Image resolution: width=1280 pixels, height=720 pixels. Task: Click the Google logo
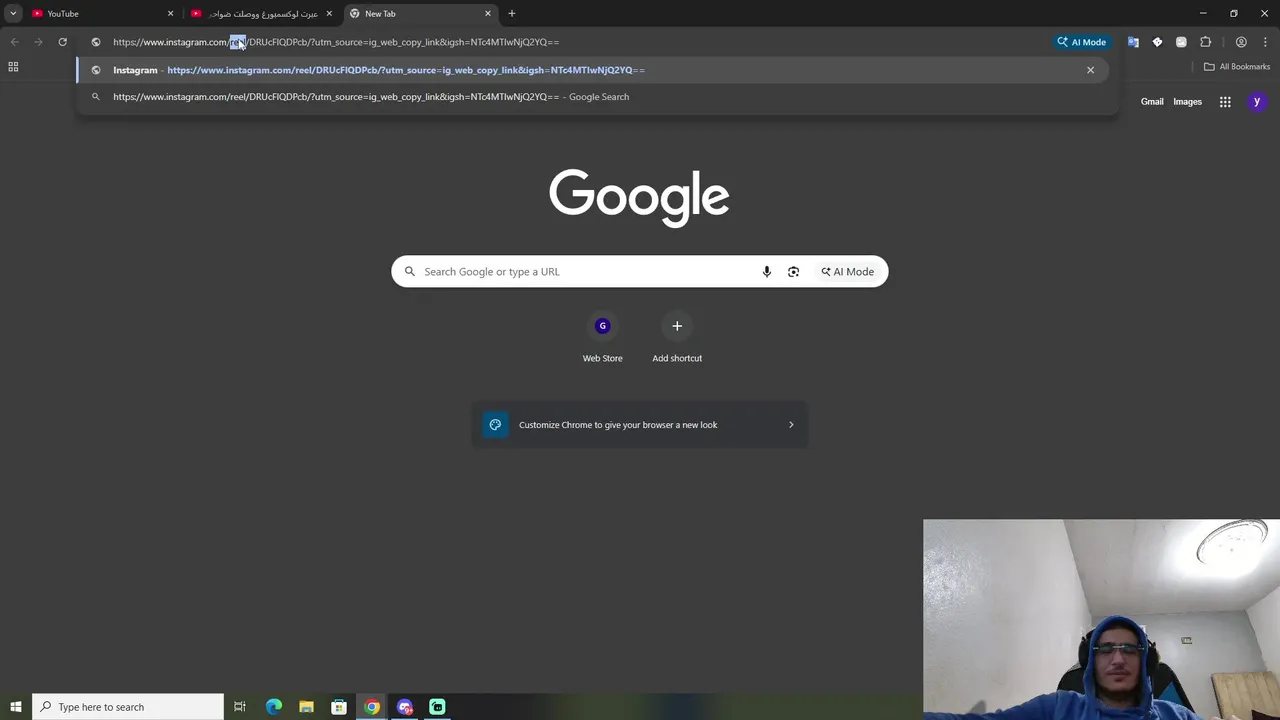pos(639,197)
